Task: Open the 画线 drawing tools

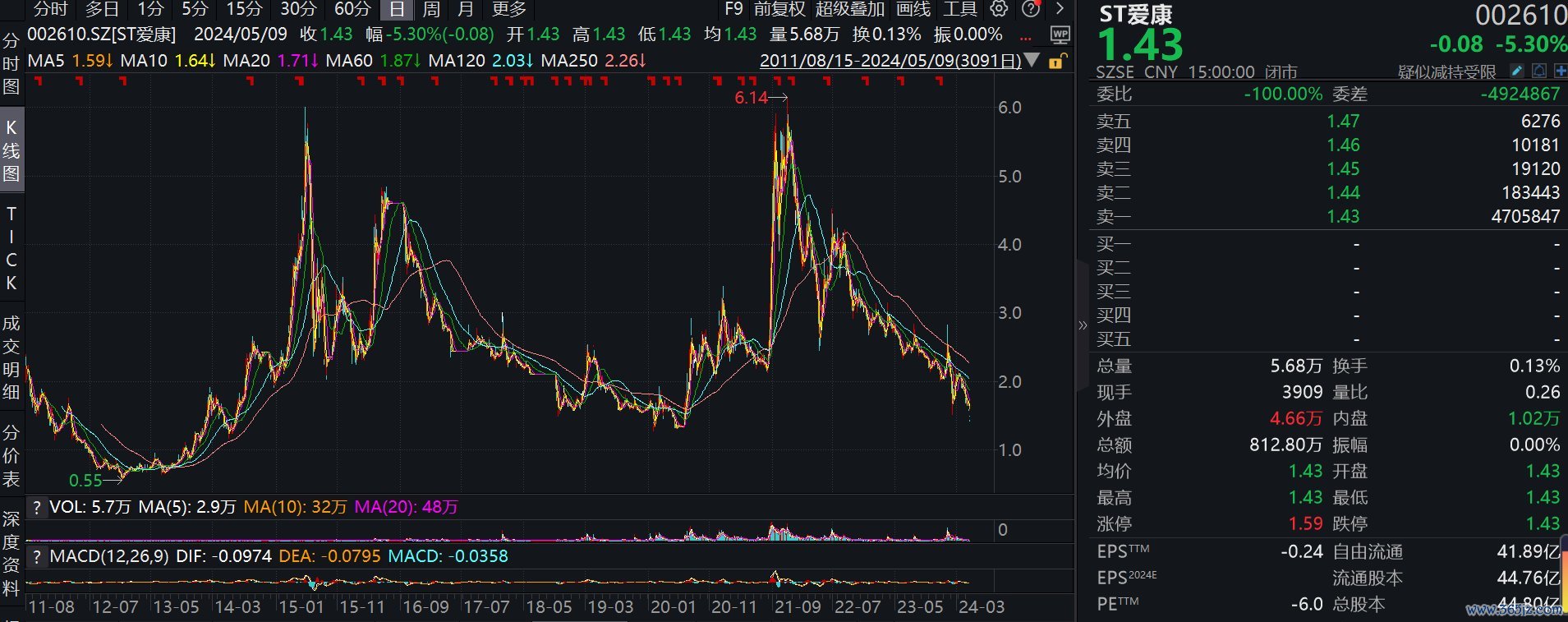Action: 913,9
